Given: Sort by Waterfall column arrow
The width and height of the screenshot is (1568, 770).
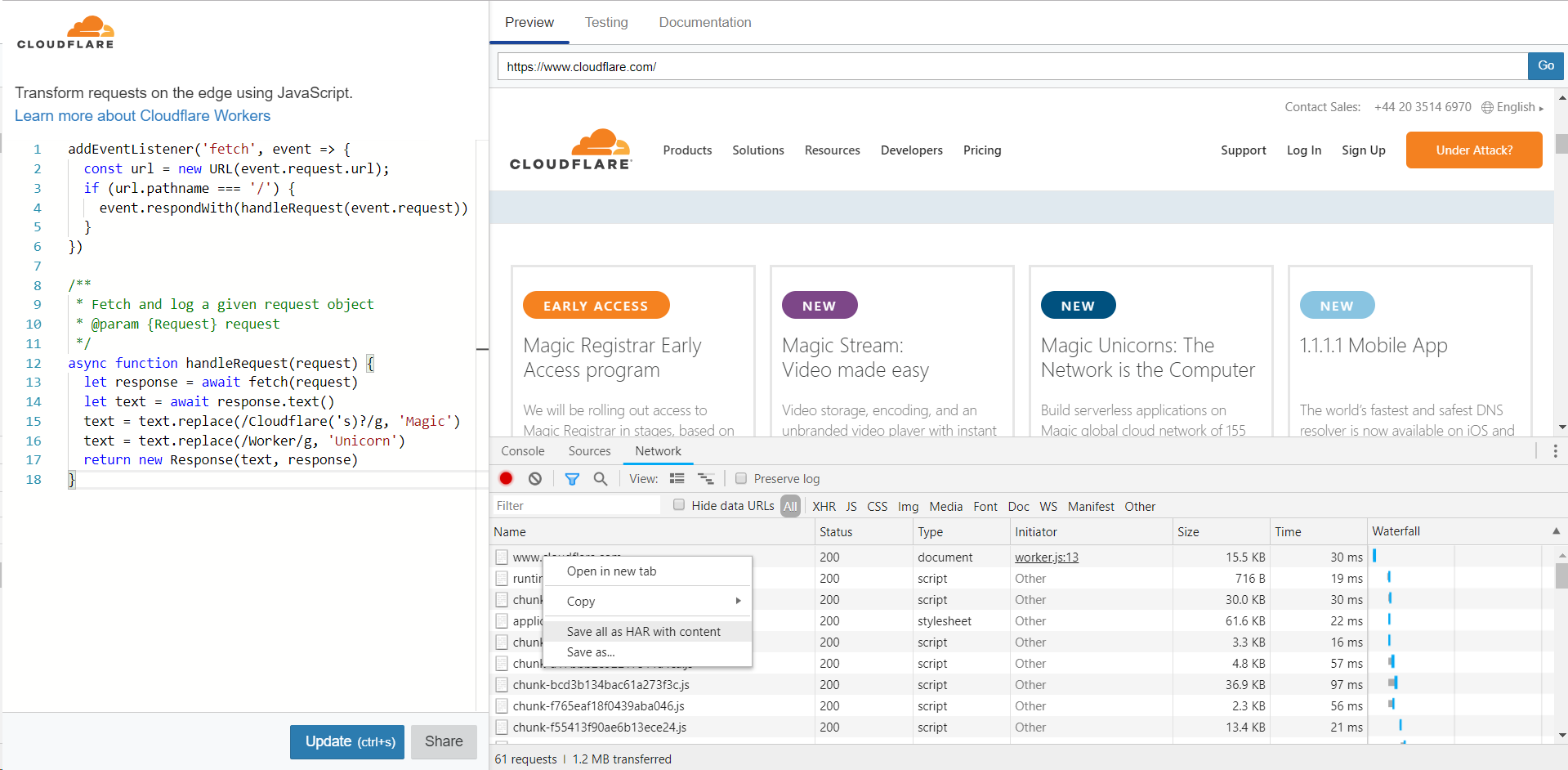Looking at the screenshot, I should 1556,531.
